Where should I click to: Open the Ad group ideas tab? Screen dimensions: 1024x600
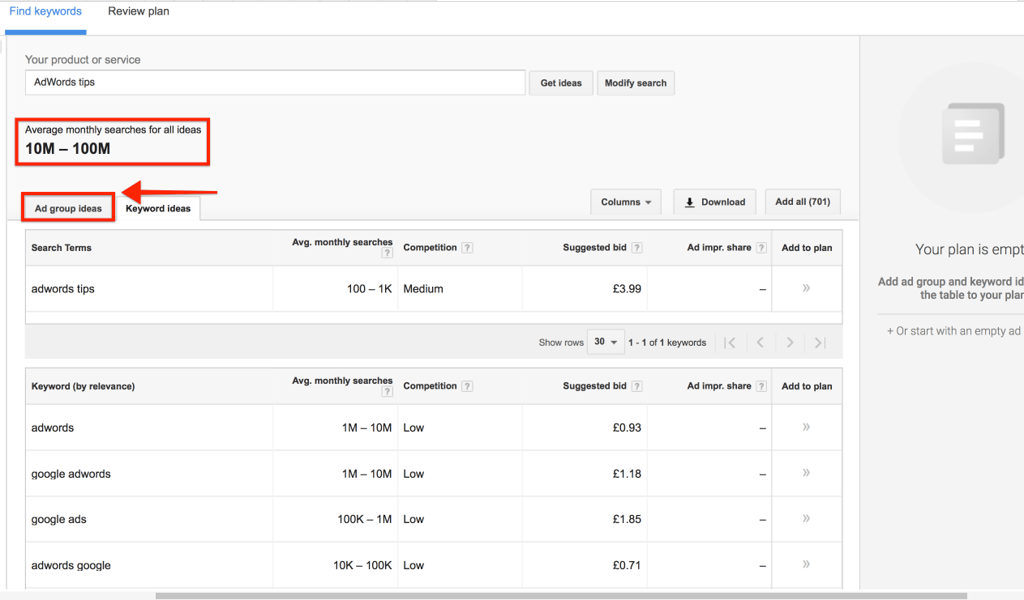point(68,208)
